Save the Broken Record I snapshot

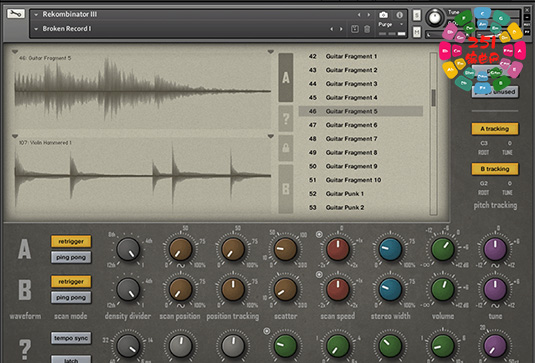coord(355,29)
